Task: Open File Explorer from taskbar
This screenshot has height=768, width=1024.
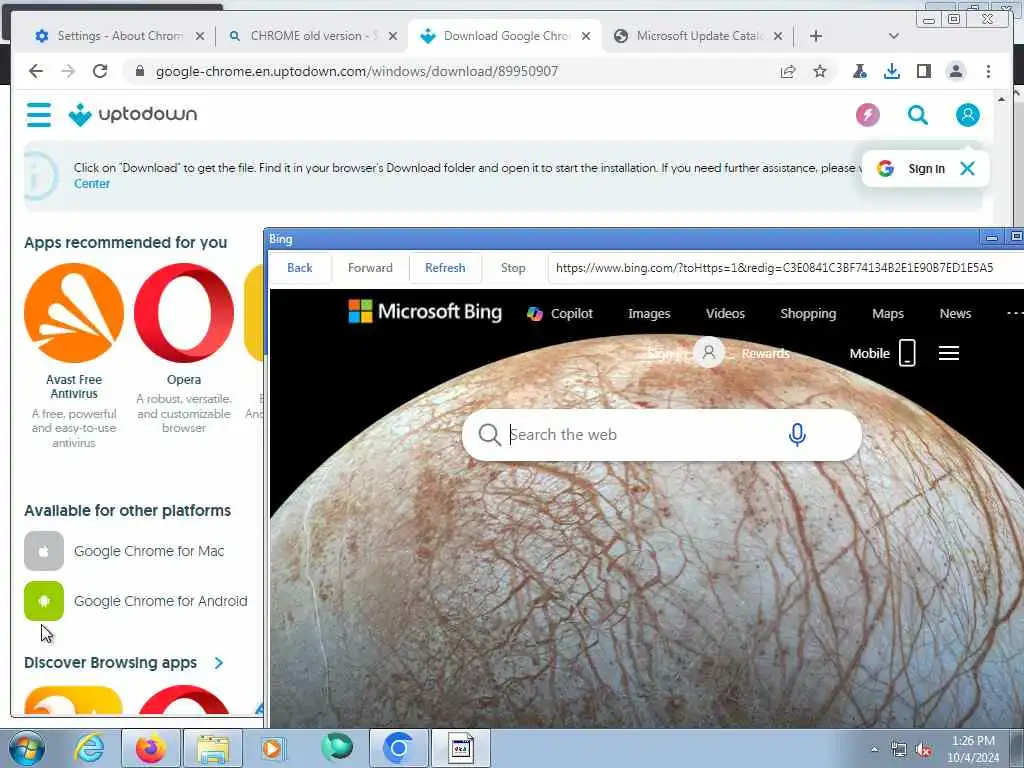Action: point(213,748)
